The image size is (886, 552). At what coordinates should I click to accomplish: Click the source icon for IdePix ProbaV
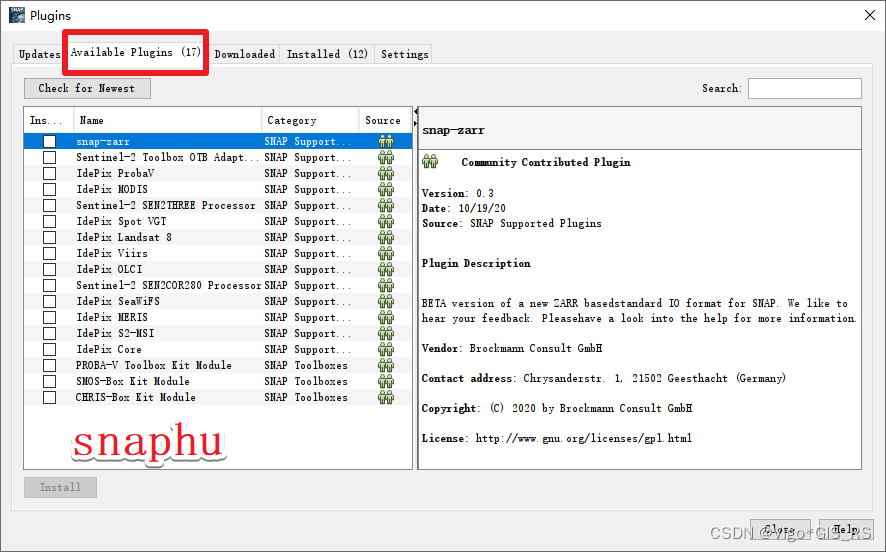[386, 173]
